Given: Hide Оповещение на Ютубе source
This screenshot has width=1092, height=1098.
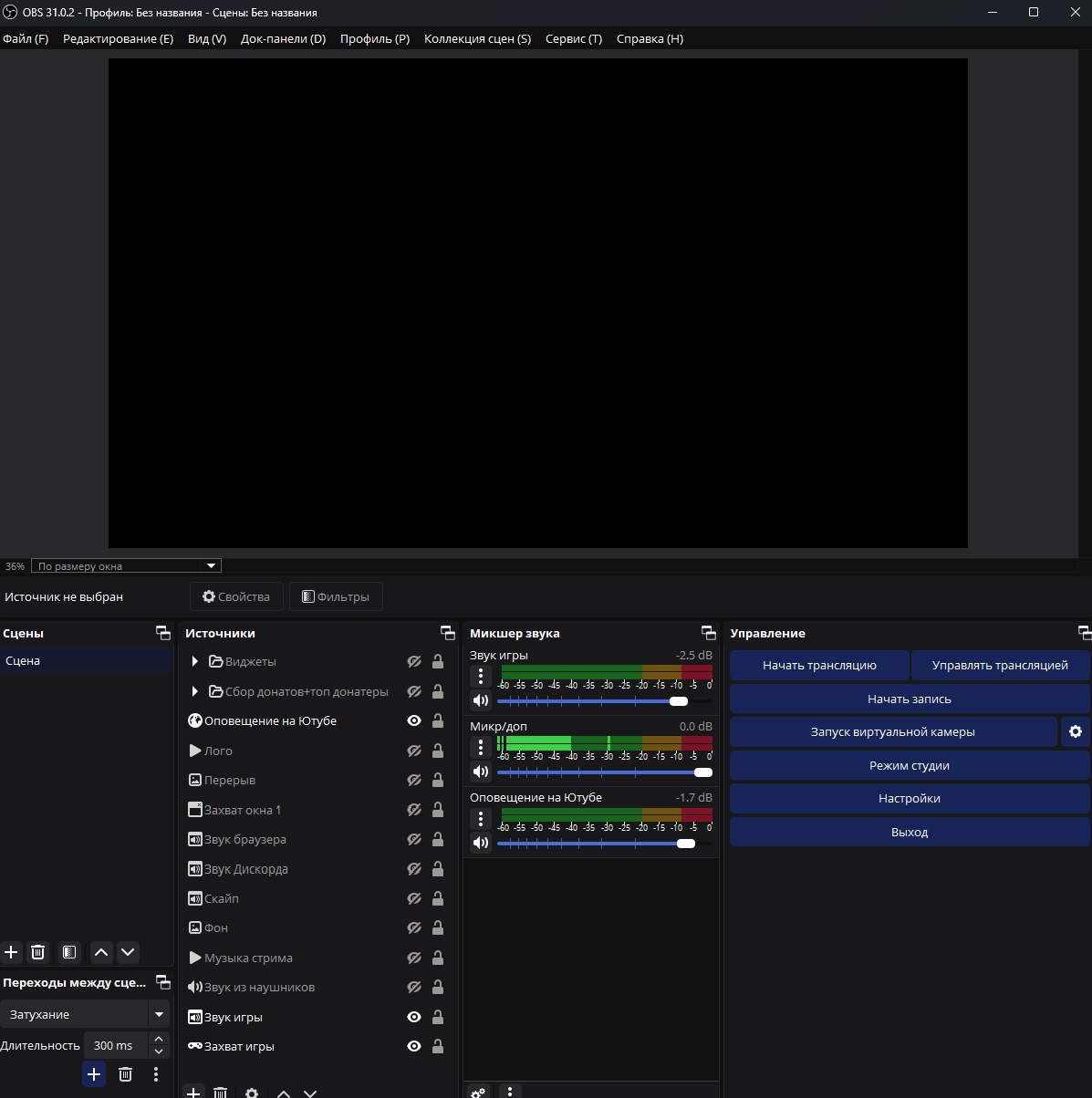Looking at the screenshot, I should (x=414, y=720).
